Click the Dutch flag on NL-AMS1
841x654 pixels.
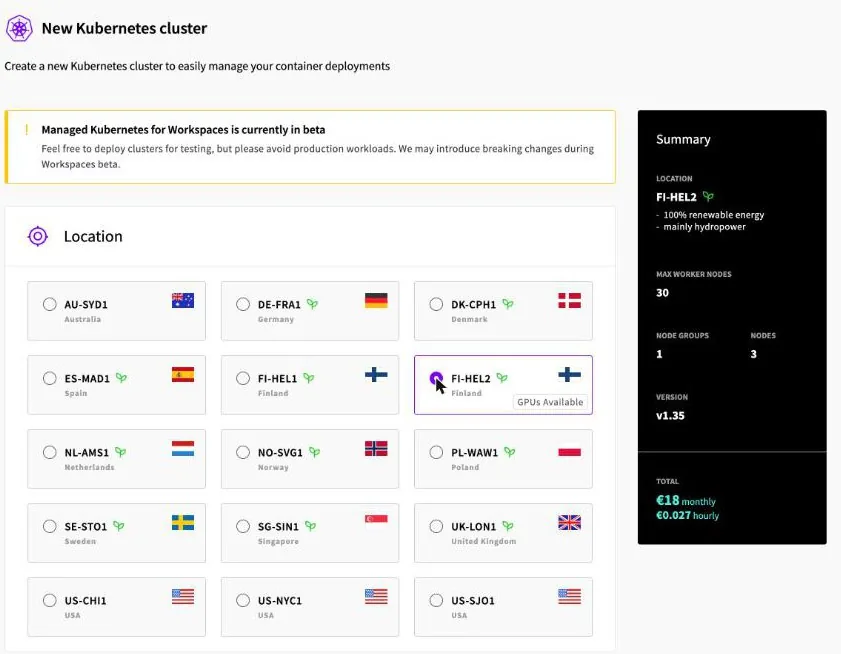[183, 449]
